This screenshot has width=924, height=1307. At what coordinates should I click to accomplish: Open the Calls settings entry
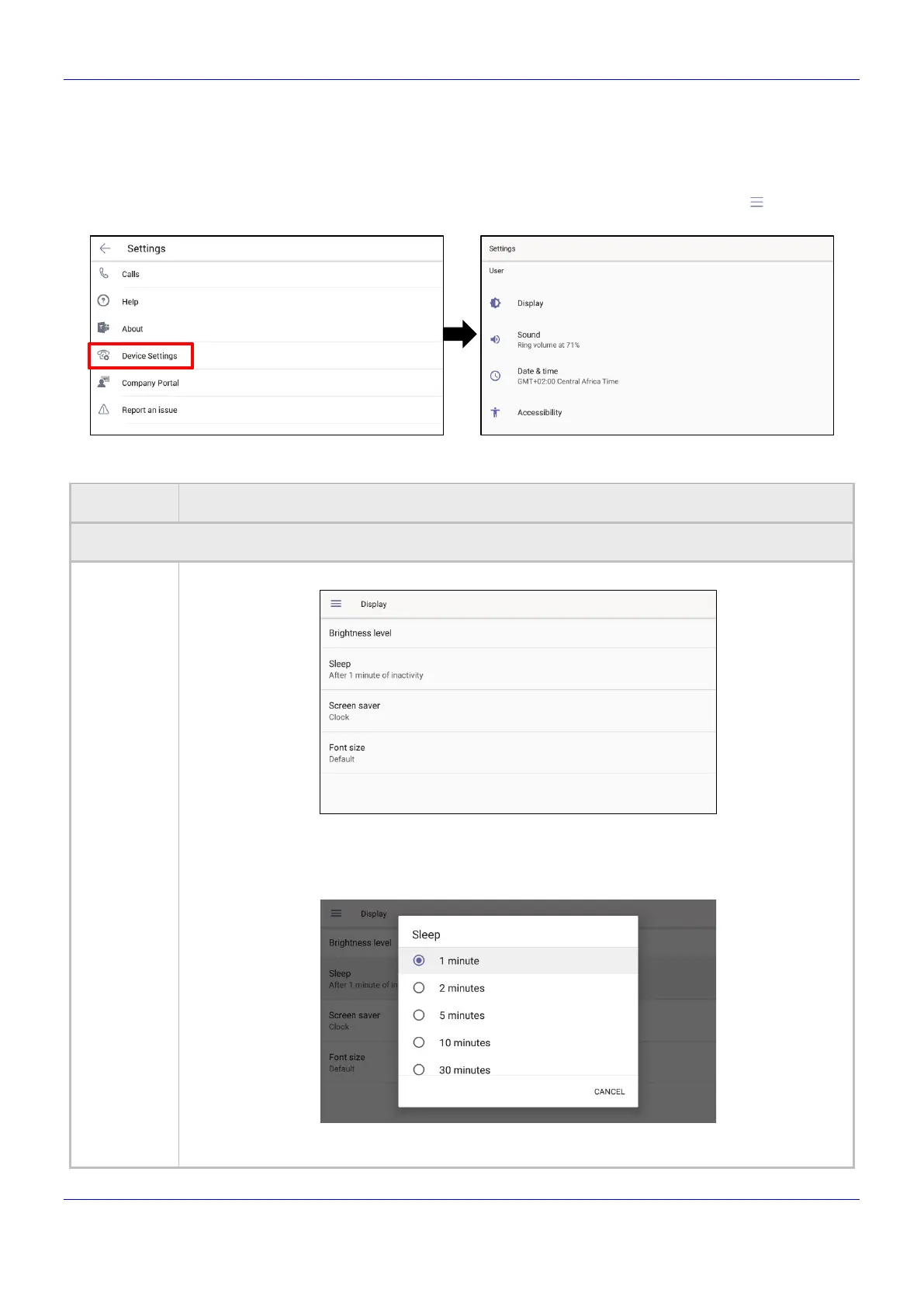(x=267, y=274)
